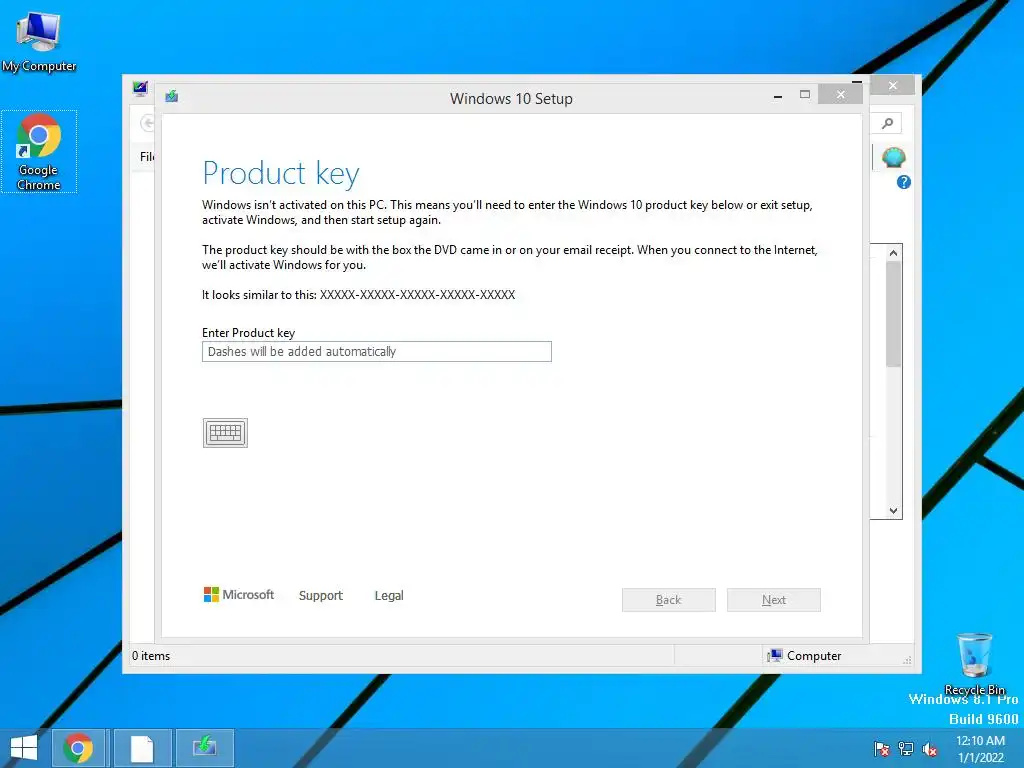
Task: Click the Windows Setup taskbar icon
Action: click(204, 748)
